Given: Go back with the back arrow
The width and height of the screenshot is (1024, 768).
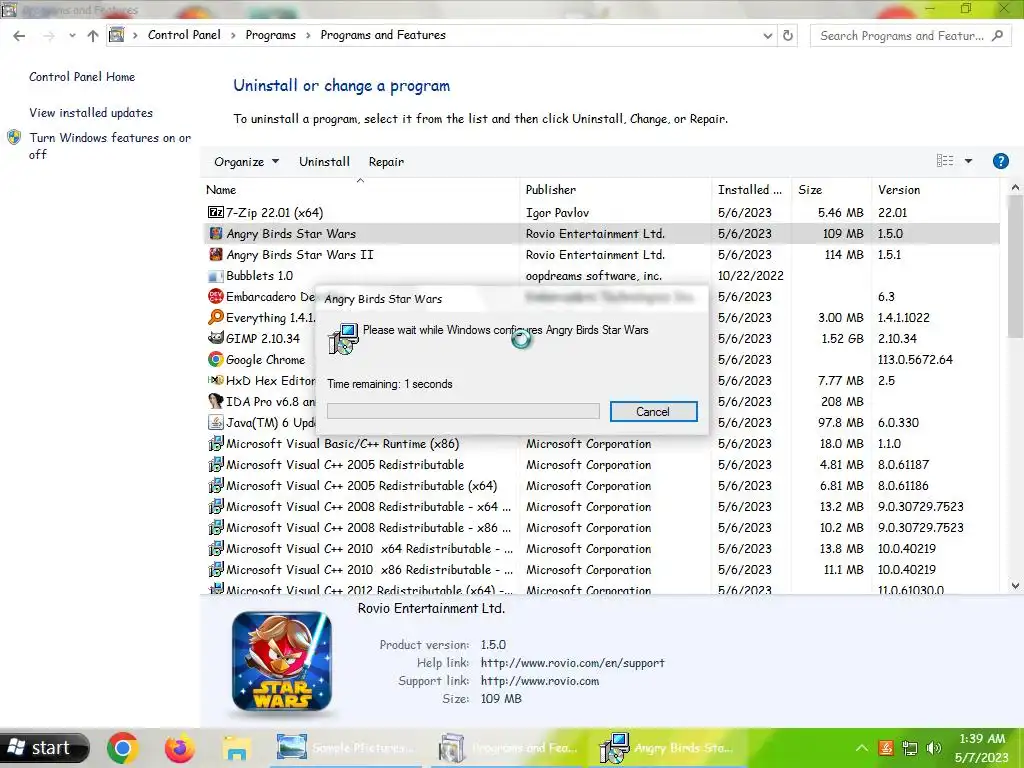Looking at the screenshot, I should [x=20, y=36].
